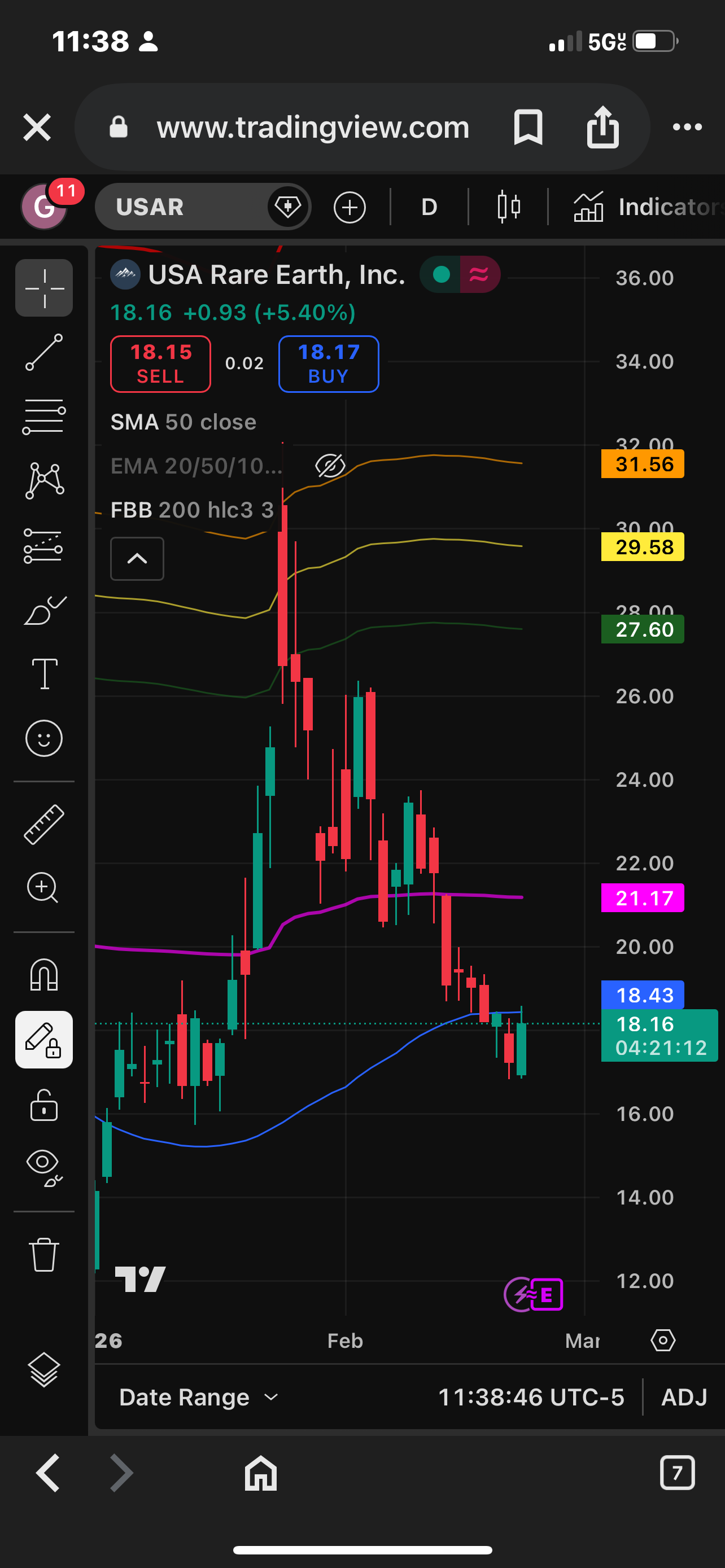Click the 18.15 SELL button
This screenshot has width=725, height=1568.
pos(161,364)
